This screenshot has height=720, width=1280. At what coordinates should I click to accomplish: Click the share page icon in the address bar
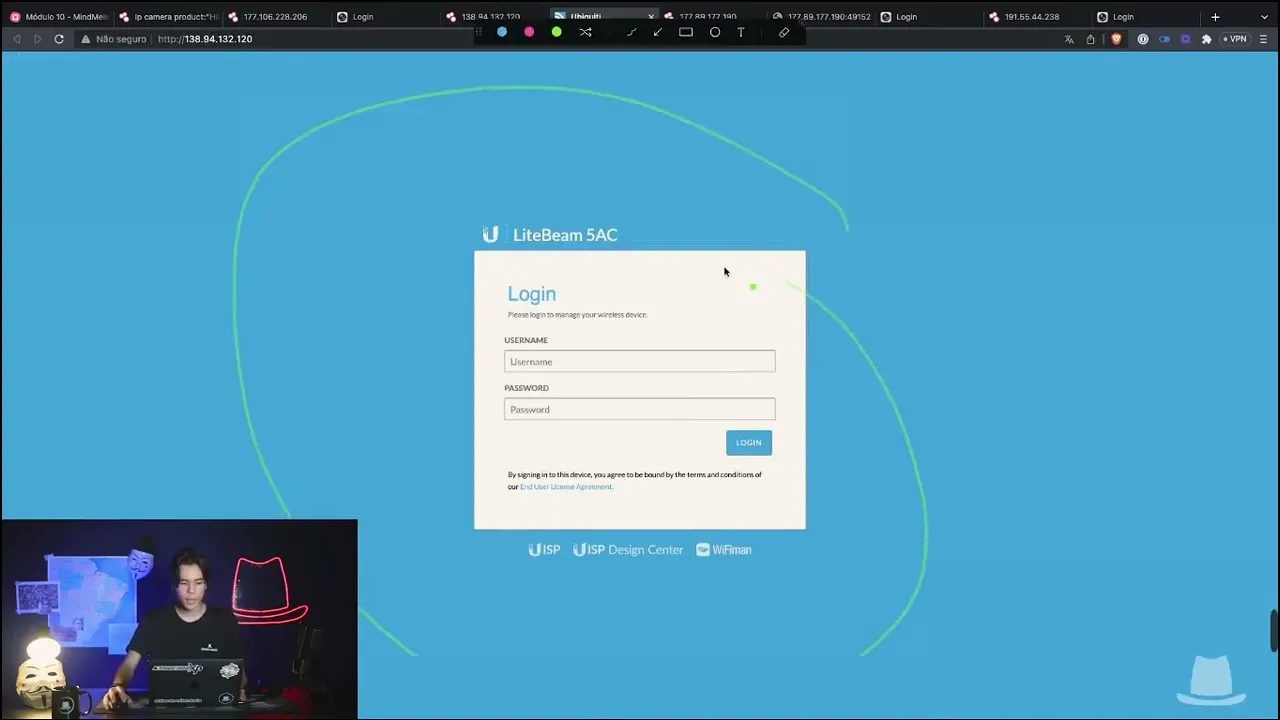click(x=1090, y=39)
